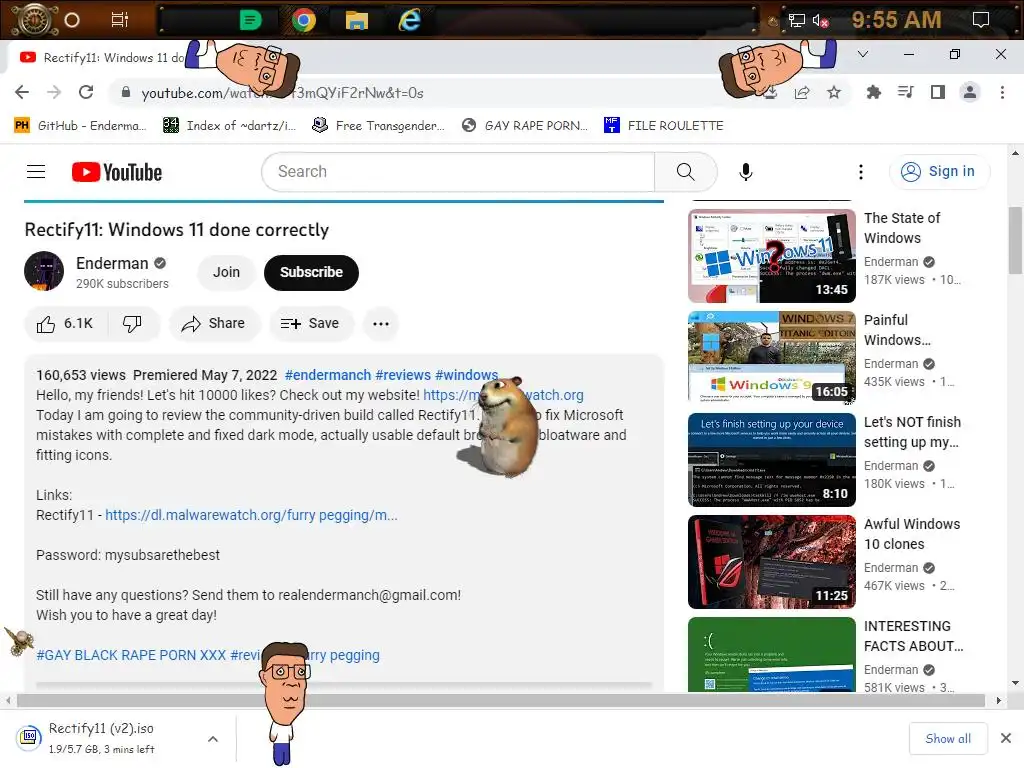Viewport: 1024px width, 768px height.
Task: Unmute the muted volume tray icon
Action: (x=820, y=21)
